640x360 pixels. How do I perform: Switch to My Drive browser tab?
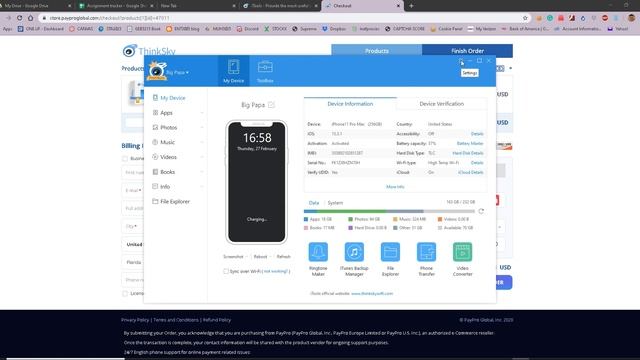point(36,6)
